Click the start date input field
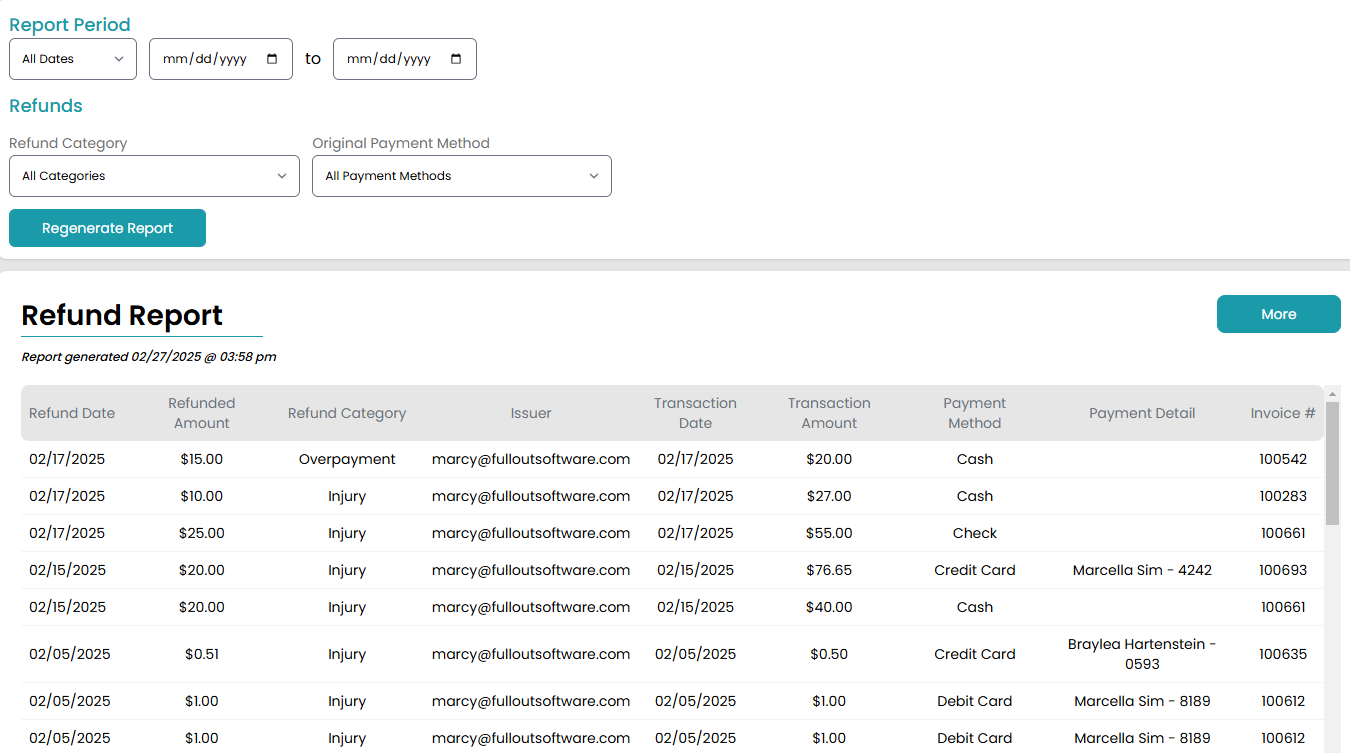1350x753 pixels. tap(205, 59)
